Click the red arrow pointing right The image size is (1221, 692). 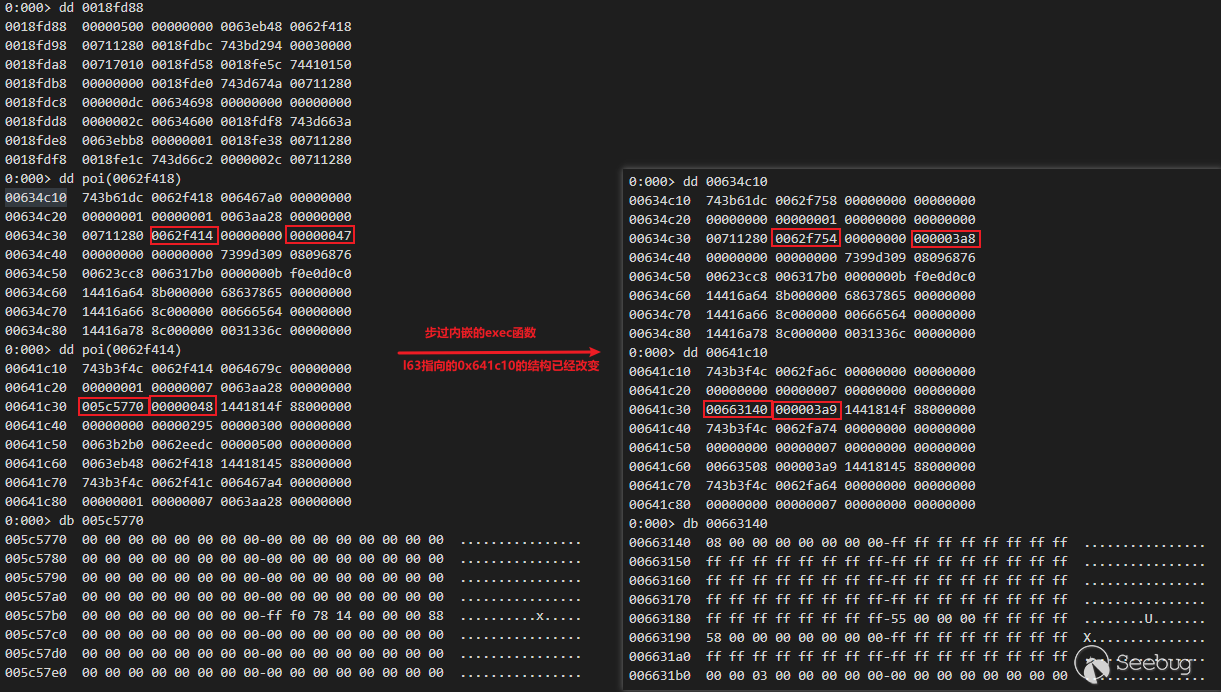point(499,351)
